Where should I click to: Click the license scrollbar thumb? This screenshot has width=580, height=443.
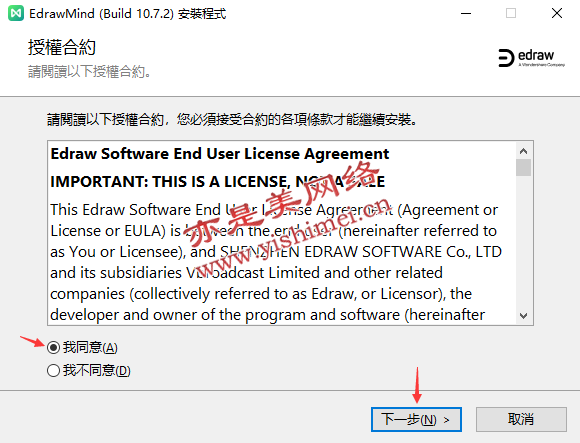(x=523, y=168)
